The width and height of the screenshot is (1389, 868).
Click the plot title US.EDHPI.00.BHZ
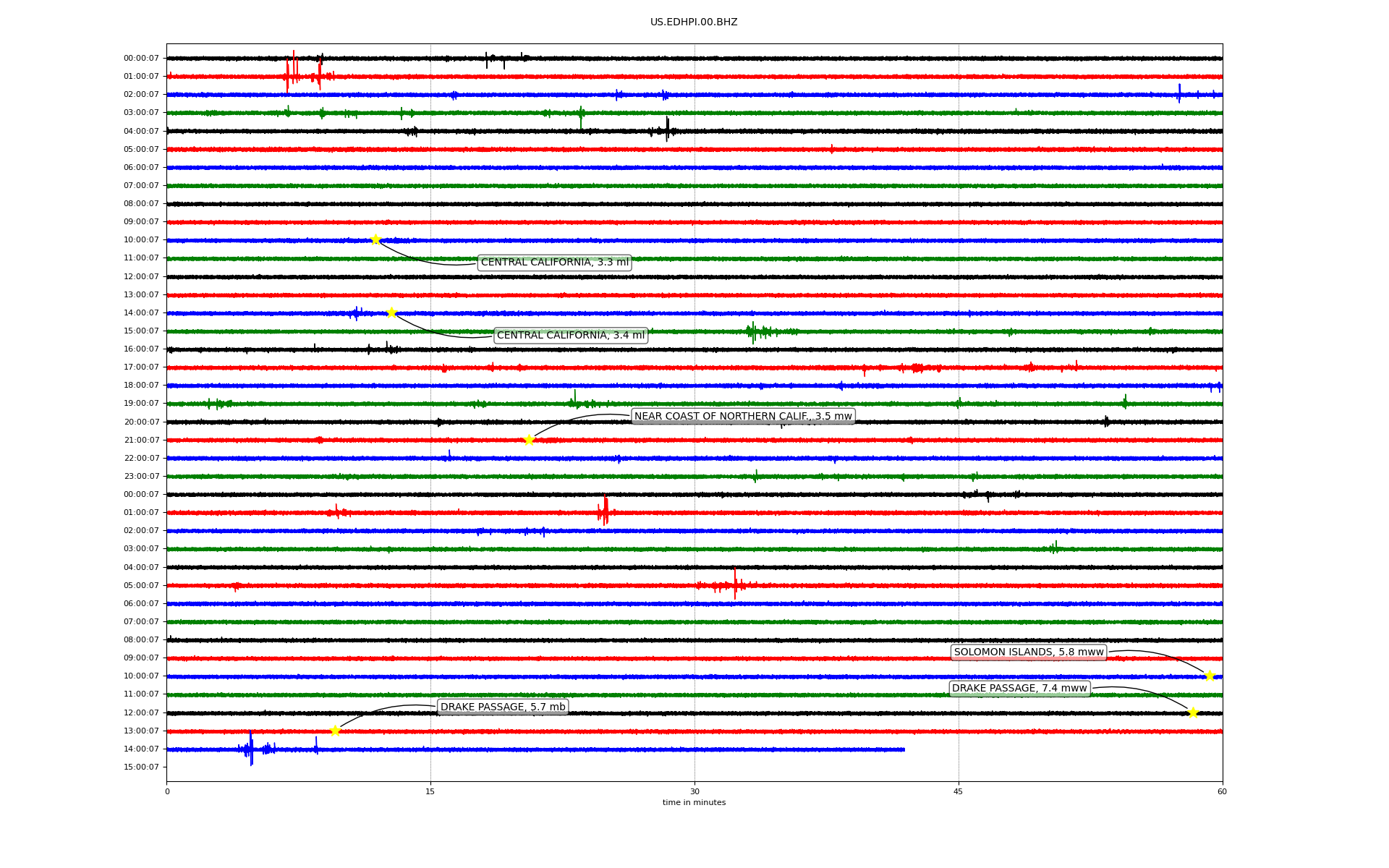(x=694, y=22)
